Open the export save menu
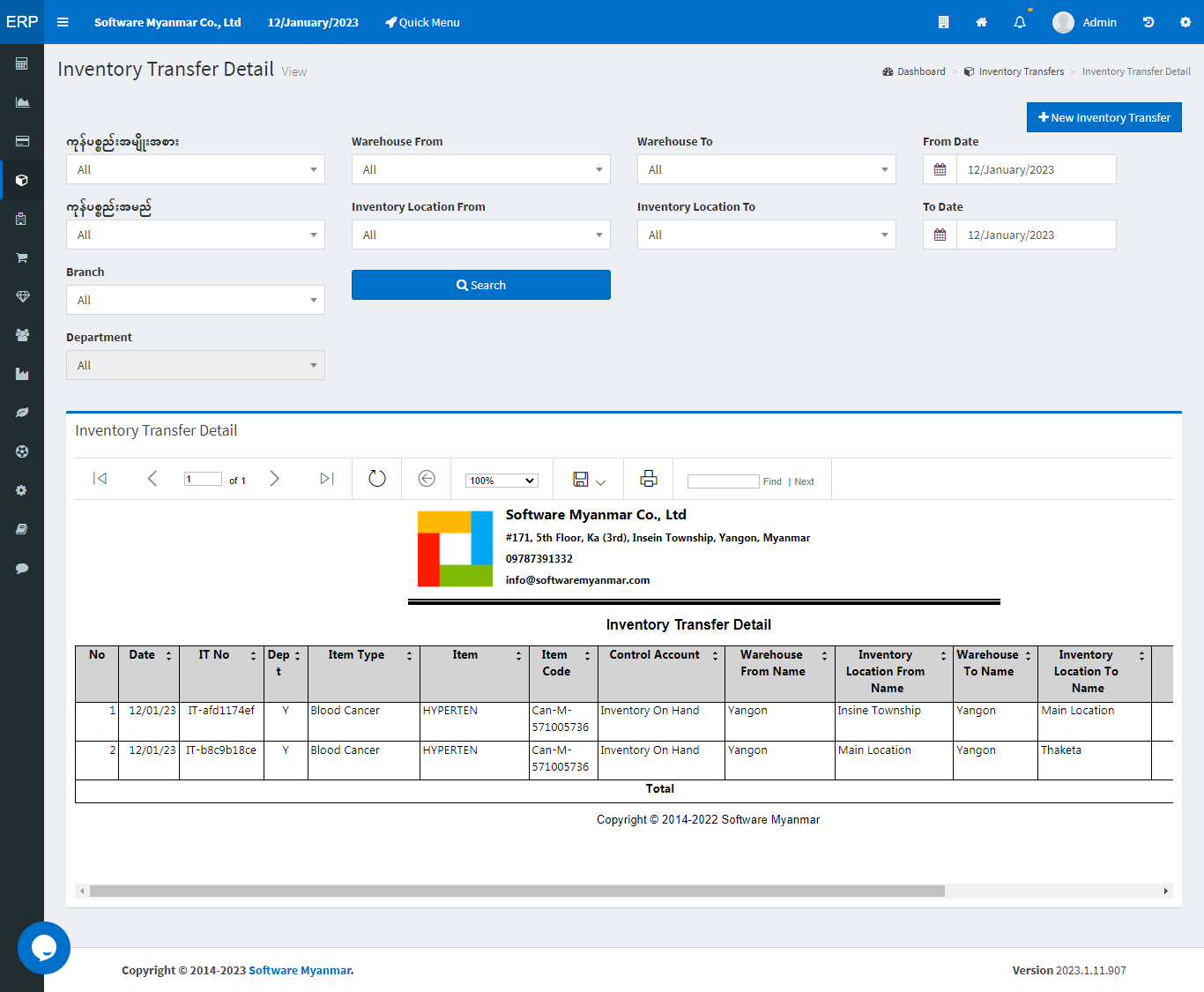Viewport: 1204px width, 992px height. click(589, 479)
